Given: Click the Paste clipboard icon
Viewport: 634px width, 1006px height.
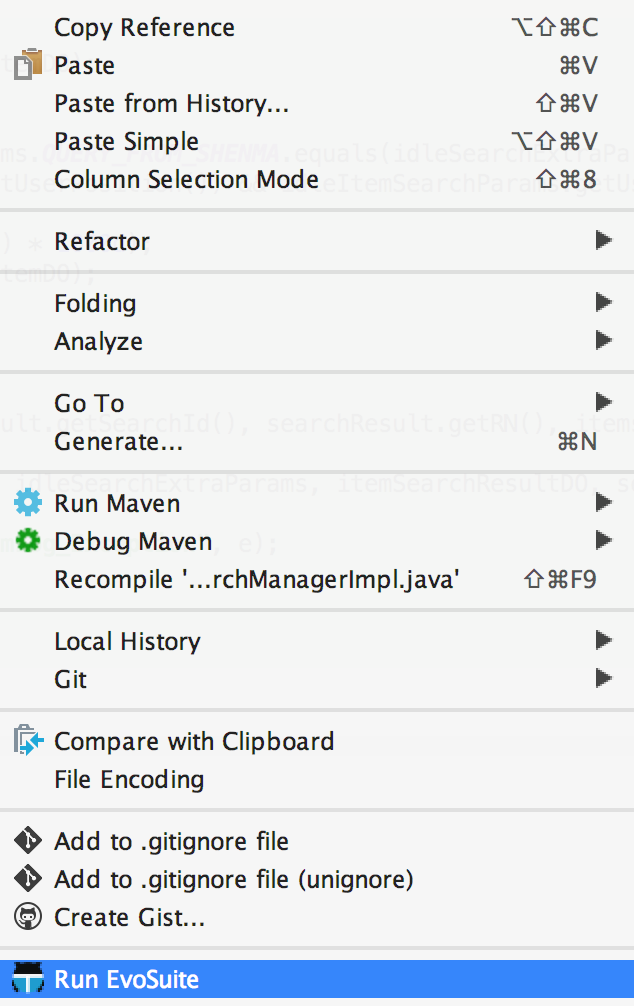Looking at the screenshot, I should click(x=29, y=65).
